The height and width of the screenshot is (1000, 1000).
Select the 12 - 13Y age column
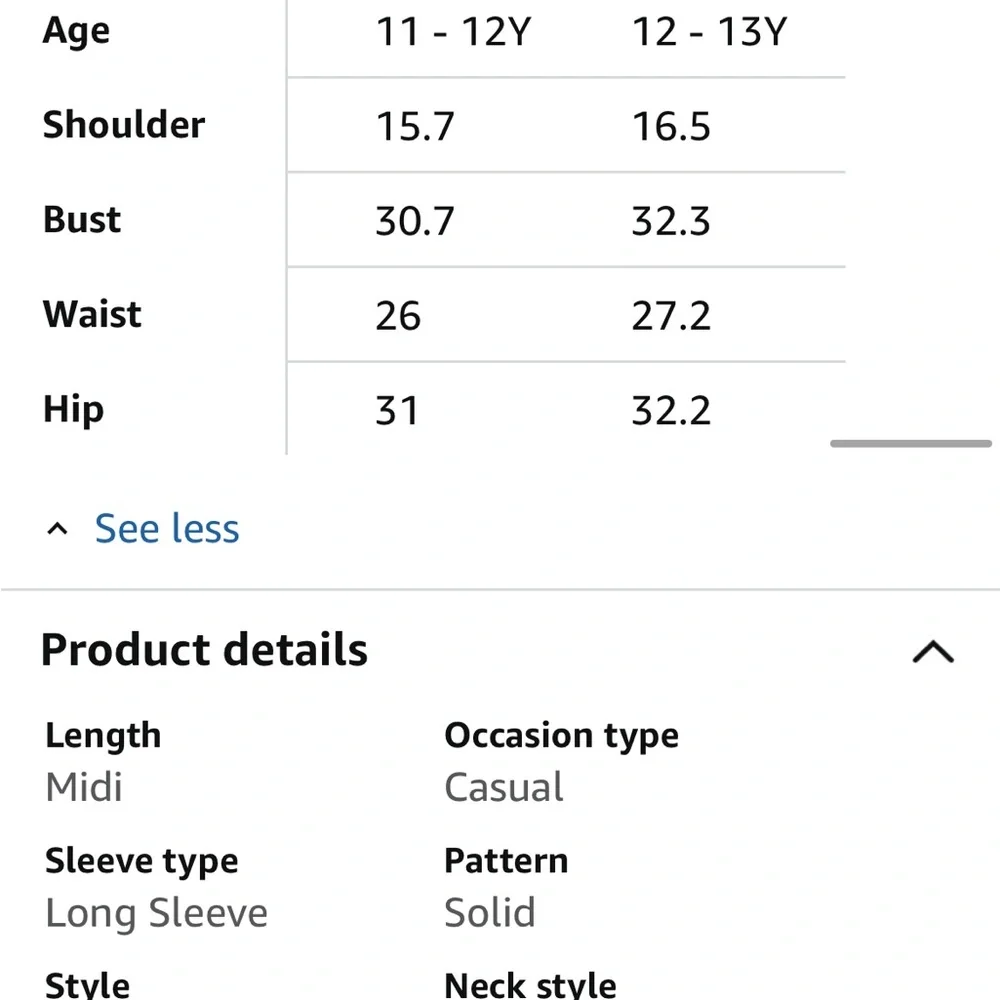coord(709,33)
